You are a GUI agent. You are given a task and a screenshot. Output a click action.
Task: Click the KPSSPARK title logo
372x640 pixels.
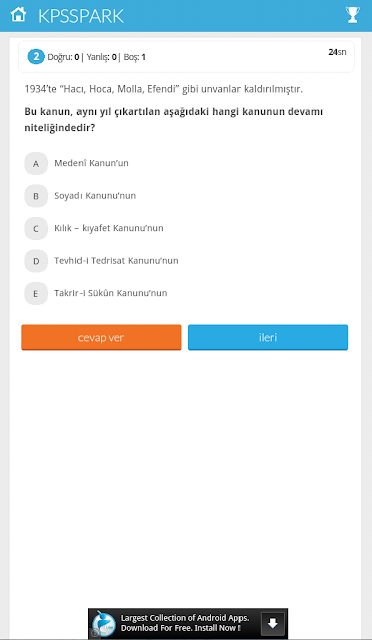tap(81, 16)
